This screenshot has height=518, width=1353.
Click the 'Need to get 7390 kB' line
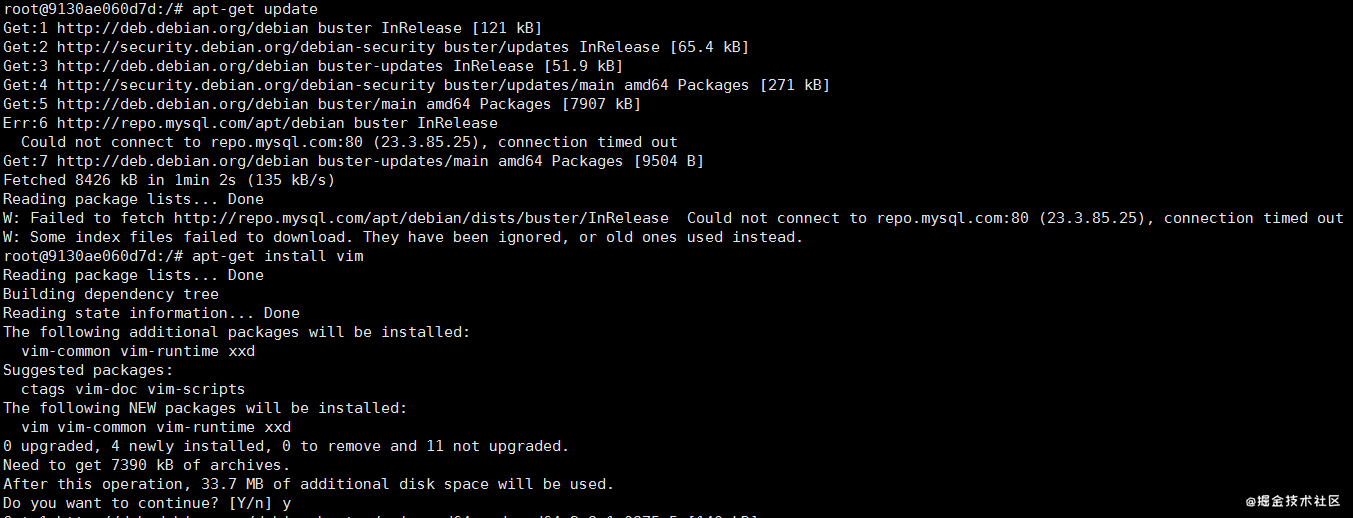(x=147, y=465)
